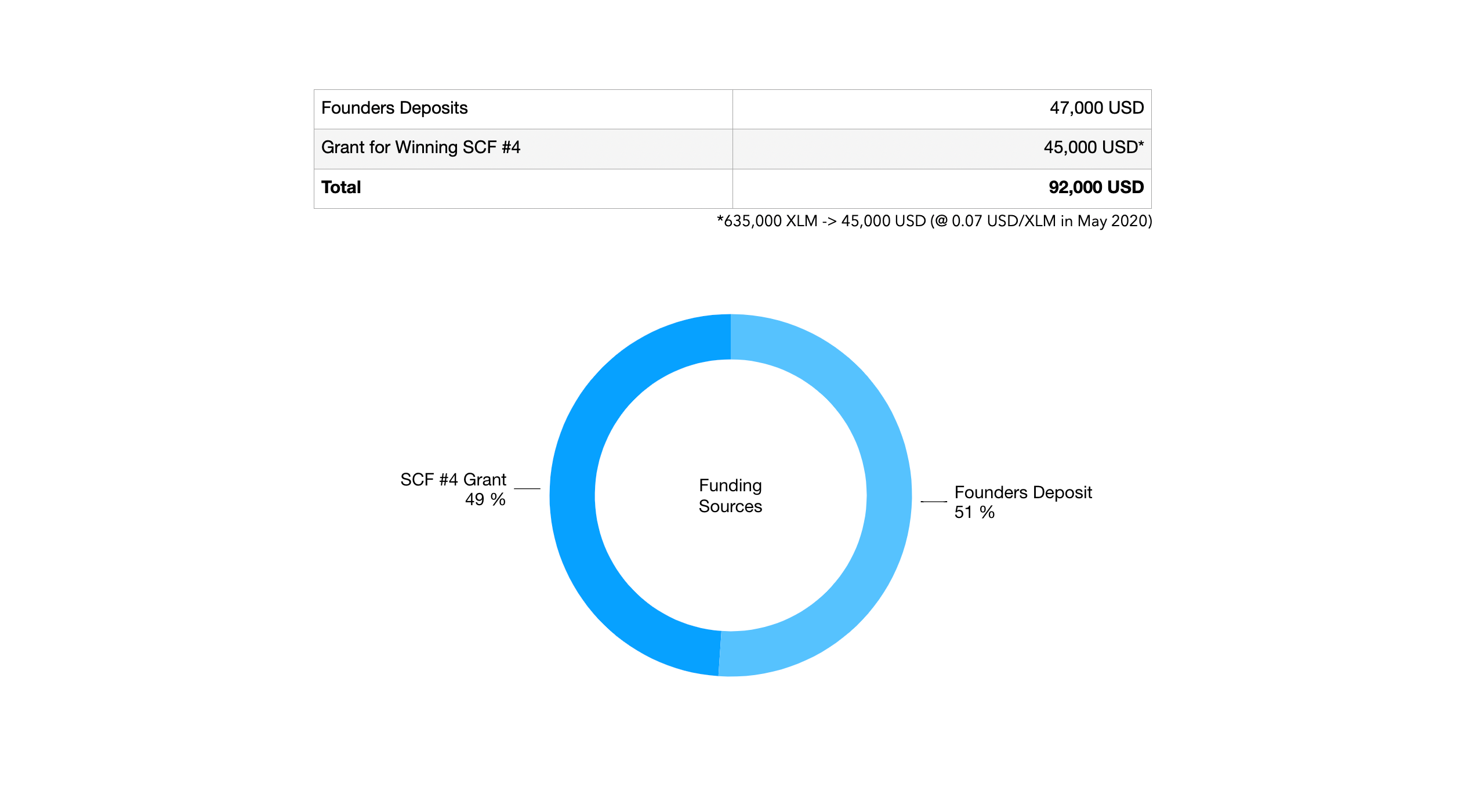Viewport: 1465px width, 812px height.
Task: Click the XLM conversion footnote text
Action: coord(934,222)
